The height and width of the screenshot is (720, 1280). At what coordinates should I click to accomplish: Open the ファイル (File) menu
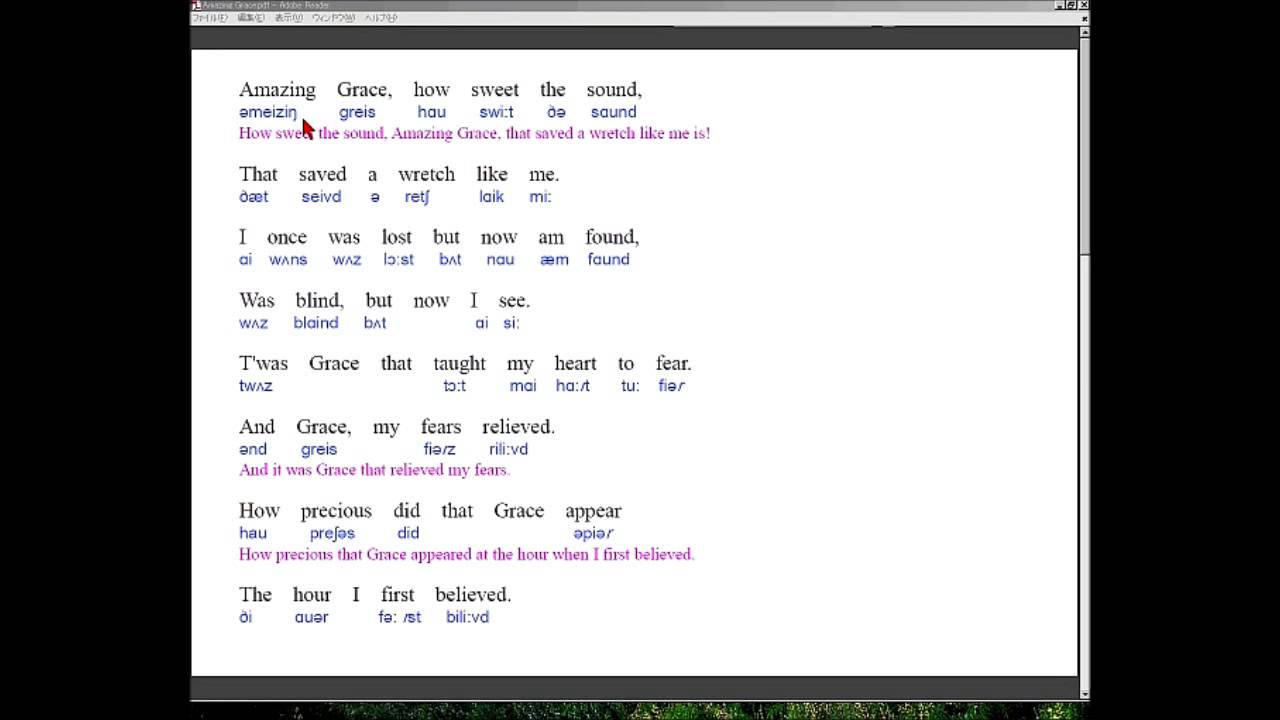tap(209, 18)
